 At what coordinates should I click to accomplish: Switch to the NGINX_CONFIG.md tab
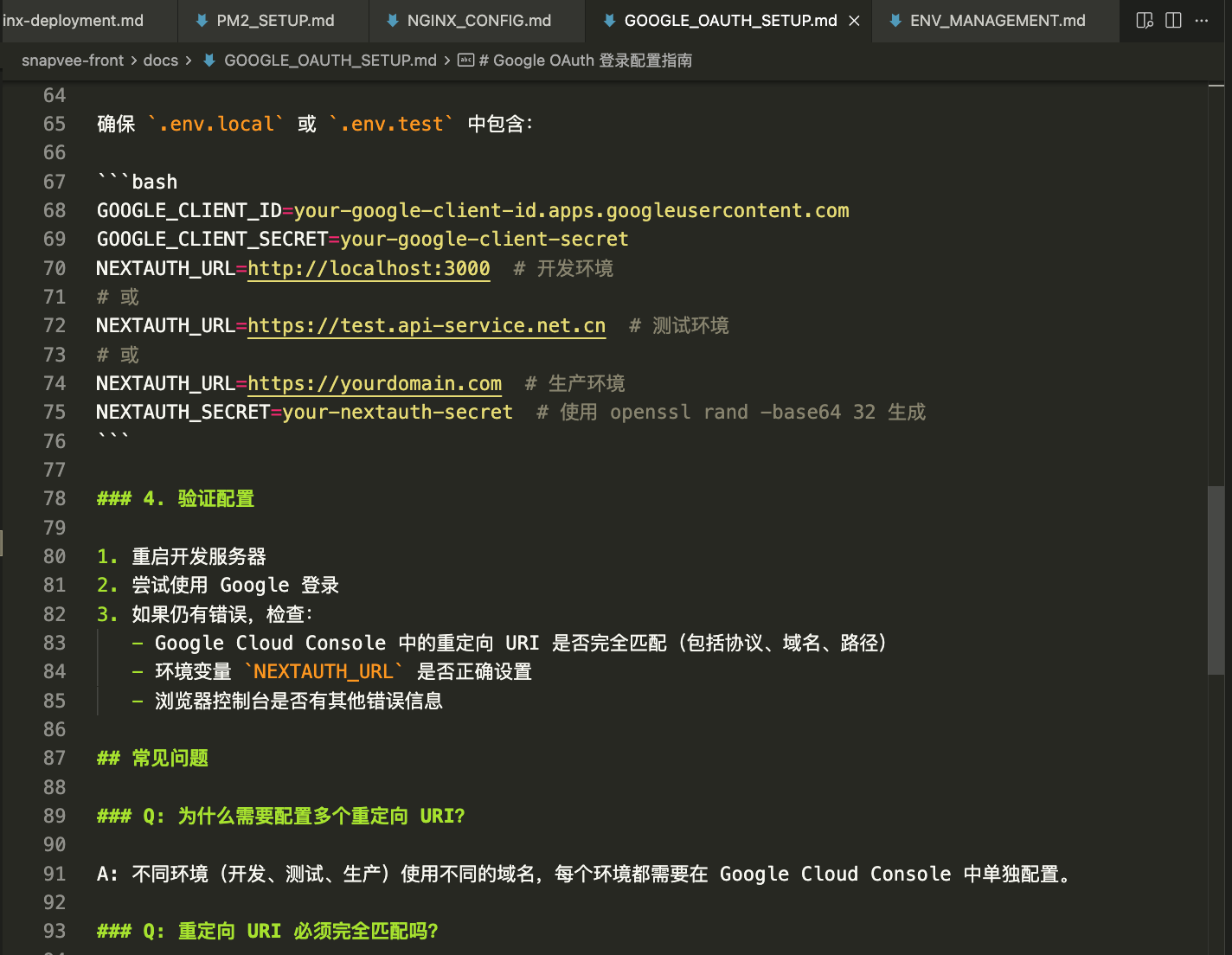point(478,21)
